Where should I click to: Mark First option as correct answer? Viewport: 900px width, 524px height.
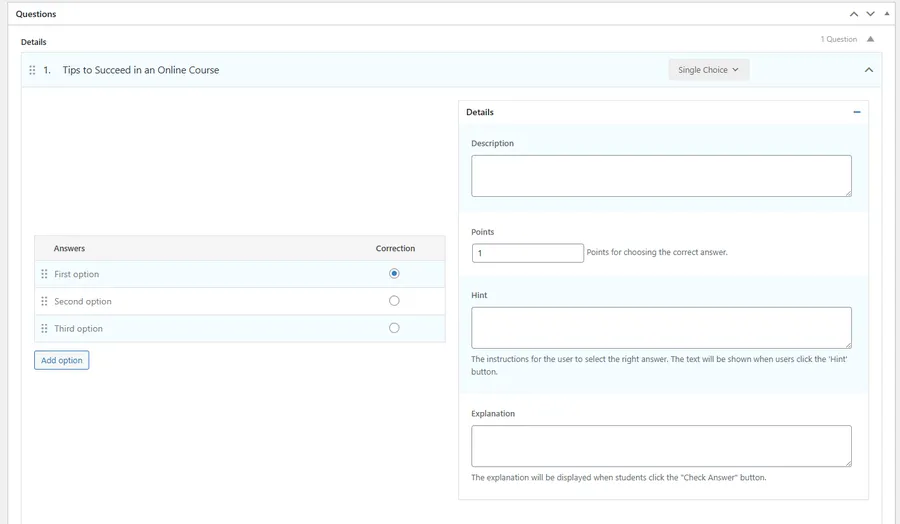(x=394, y=274)
